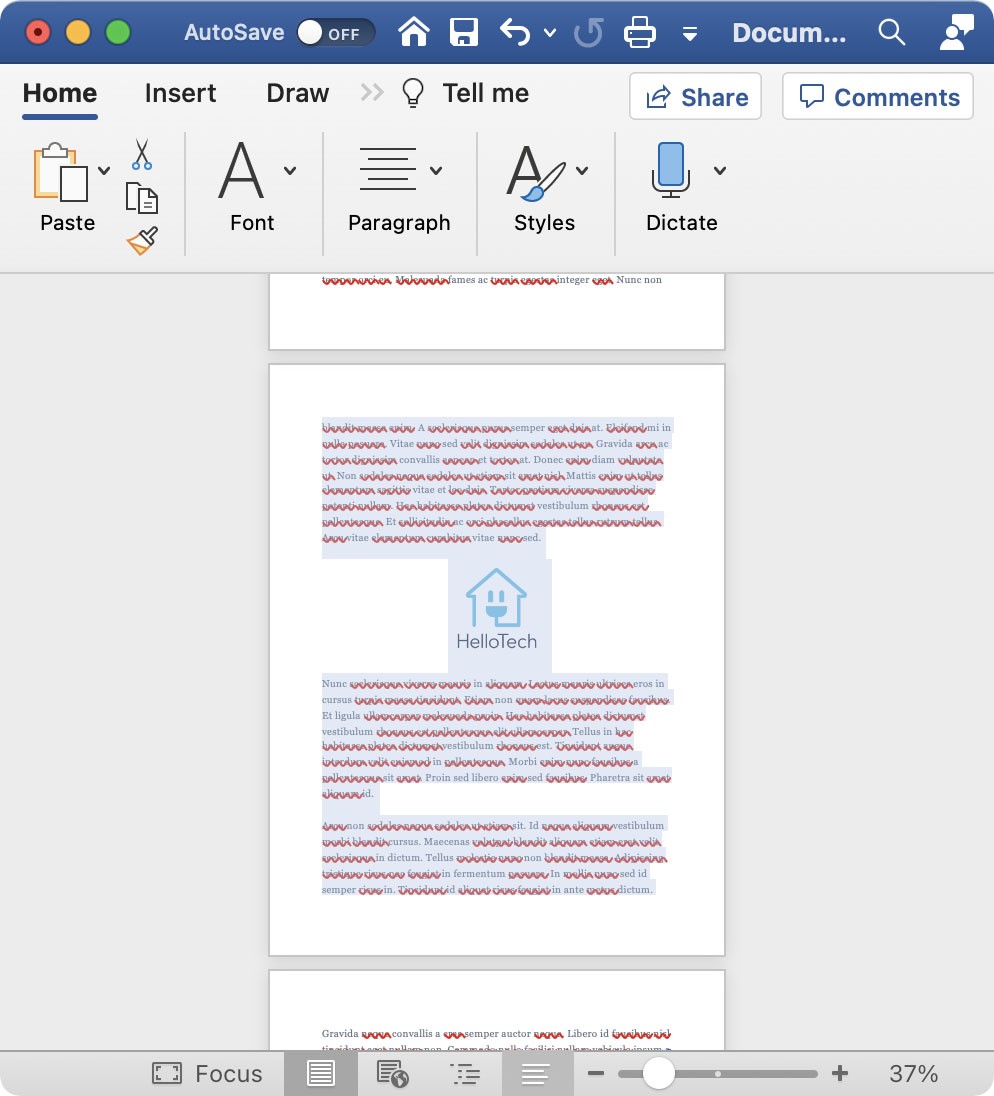Search in document with magnifier icon
Image resolution: width=994 pixels, height=1096 pixels.
891,32
